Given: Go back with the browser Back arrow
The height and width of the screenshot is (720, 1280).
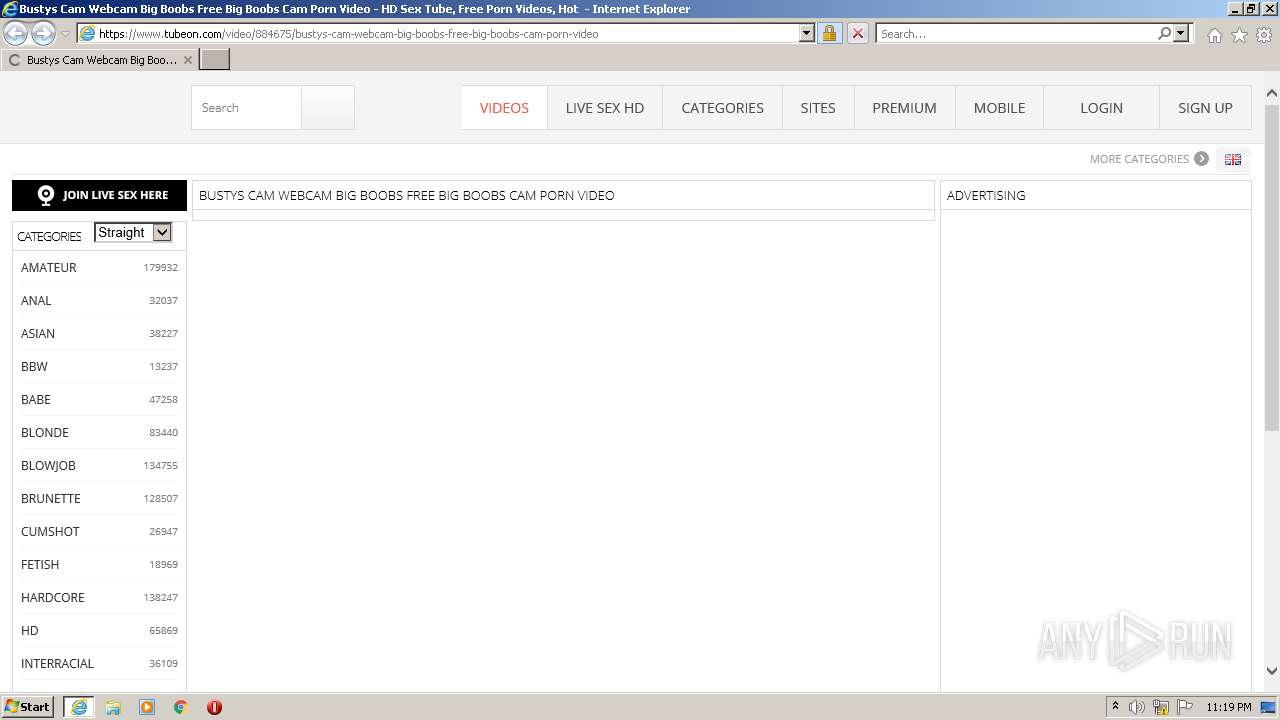Looking at the screenshot, I should click(x=15, y=34).
